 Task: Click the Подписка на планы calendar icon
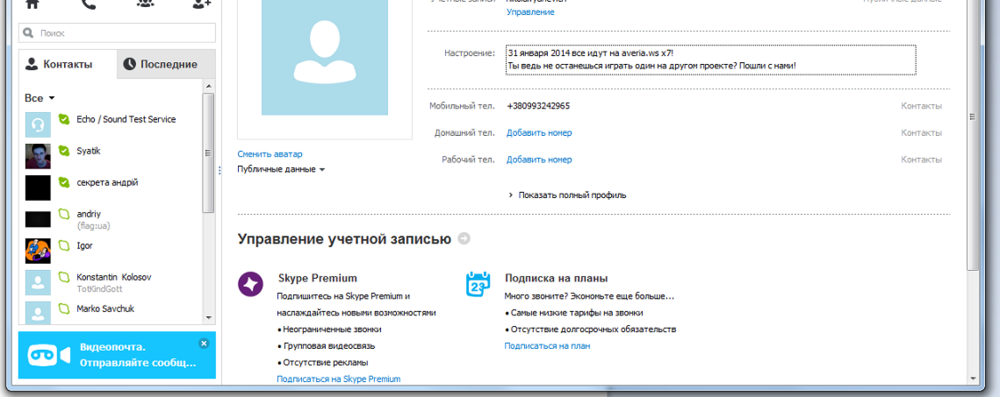tap(478, 284)
